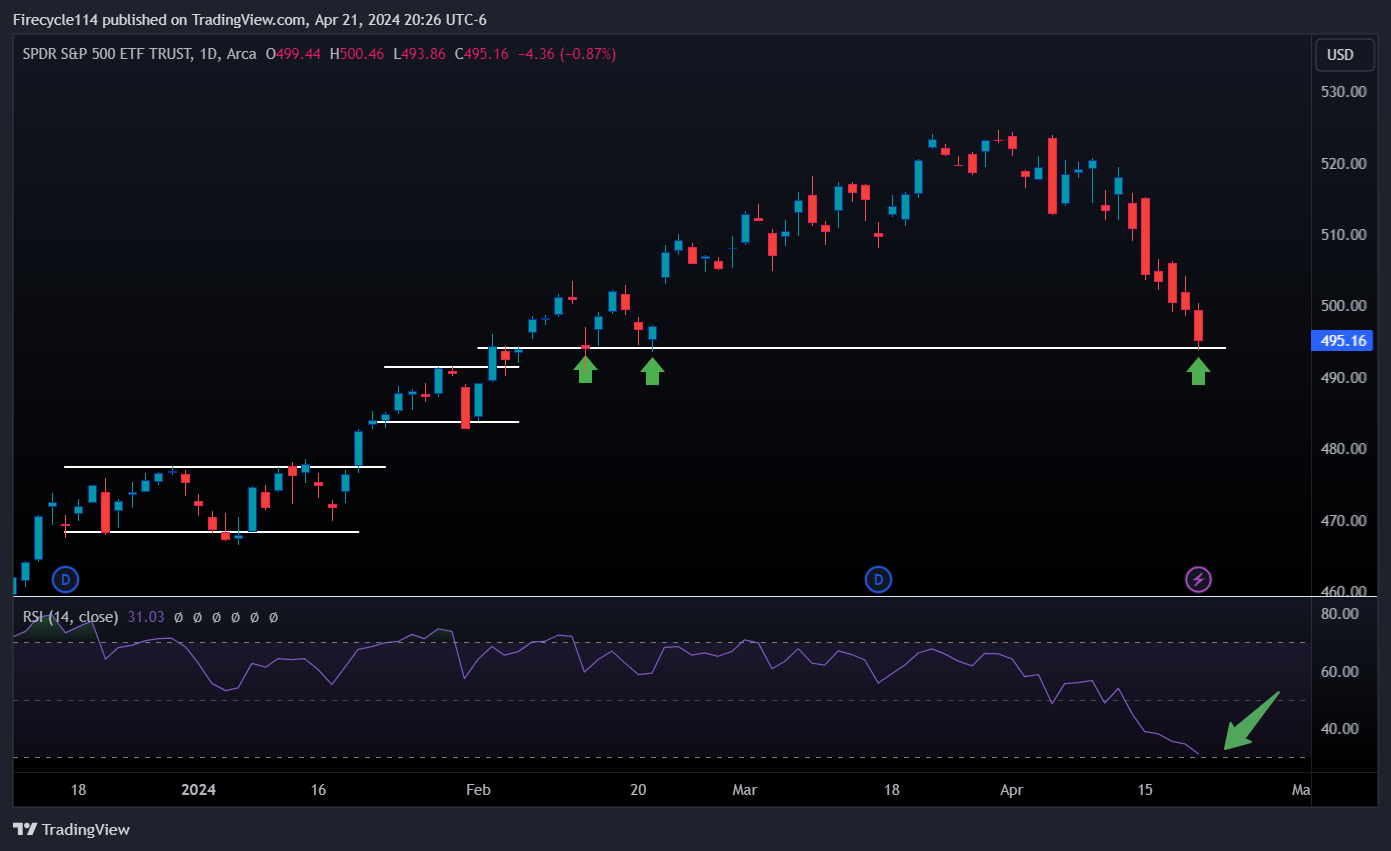Click the 510.00 price axis label
Screen dimensions: 1391x851
(x=1343, y=235)
